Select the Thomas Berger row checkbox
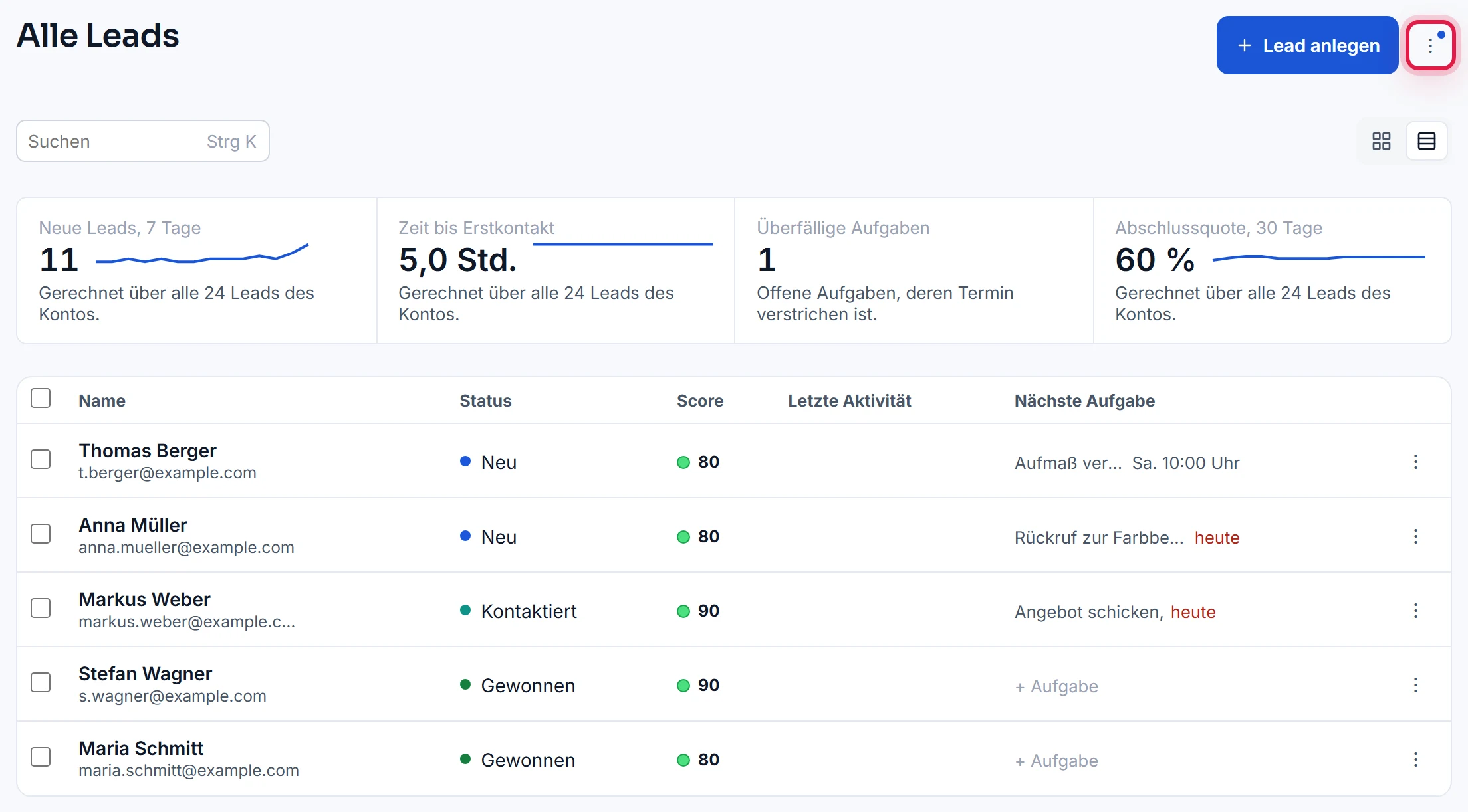 (41, 459)
